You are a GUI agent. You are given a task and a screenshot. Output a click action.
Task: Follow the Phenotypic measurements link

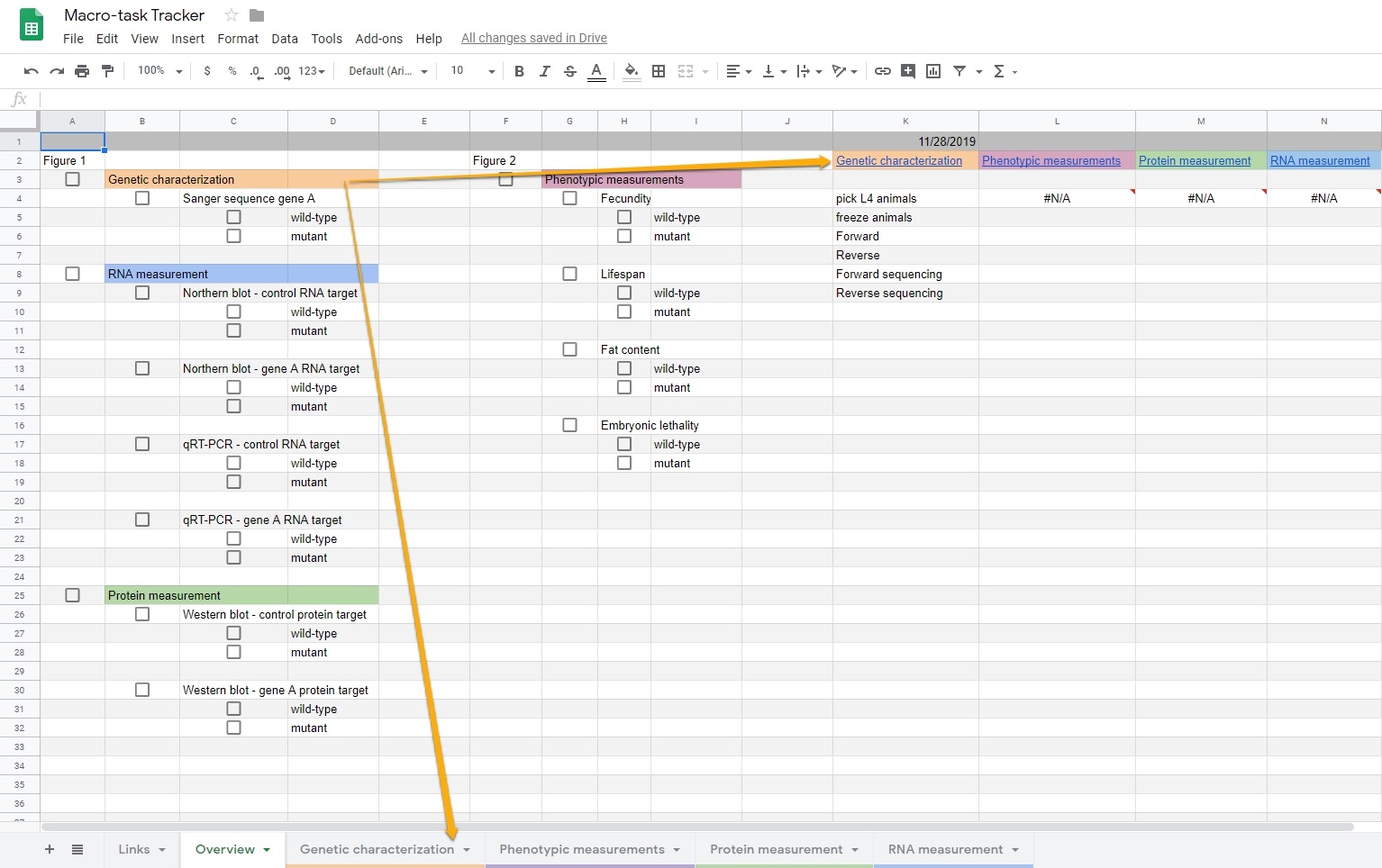[x=1051, y=160]
